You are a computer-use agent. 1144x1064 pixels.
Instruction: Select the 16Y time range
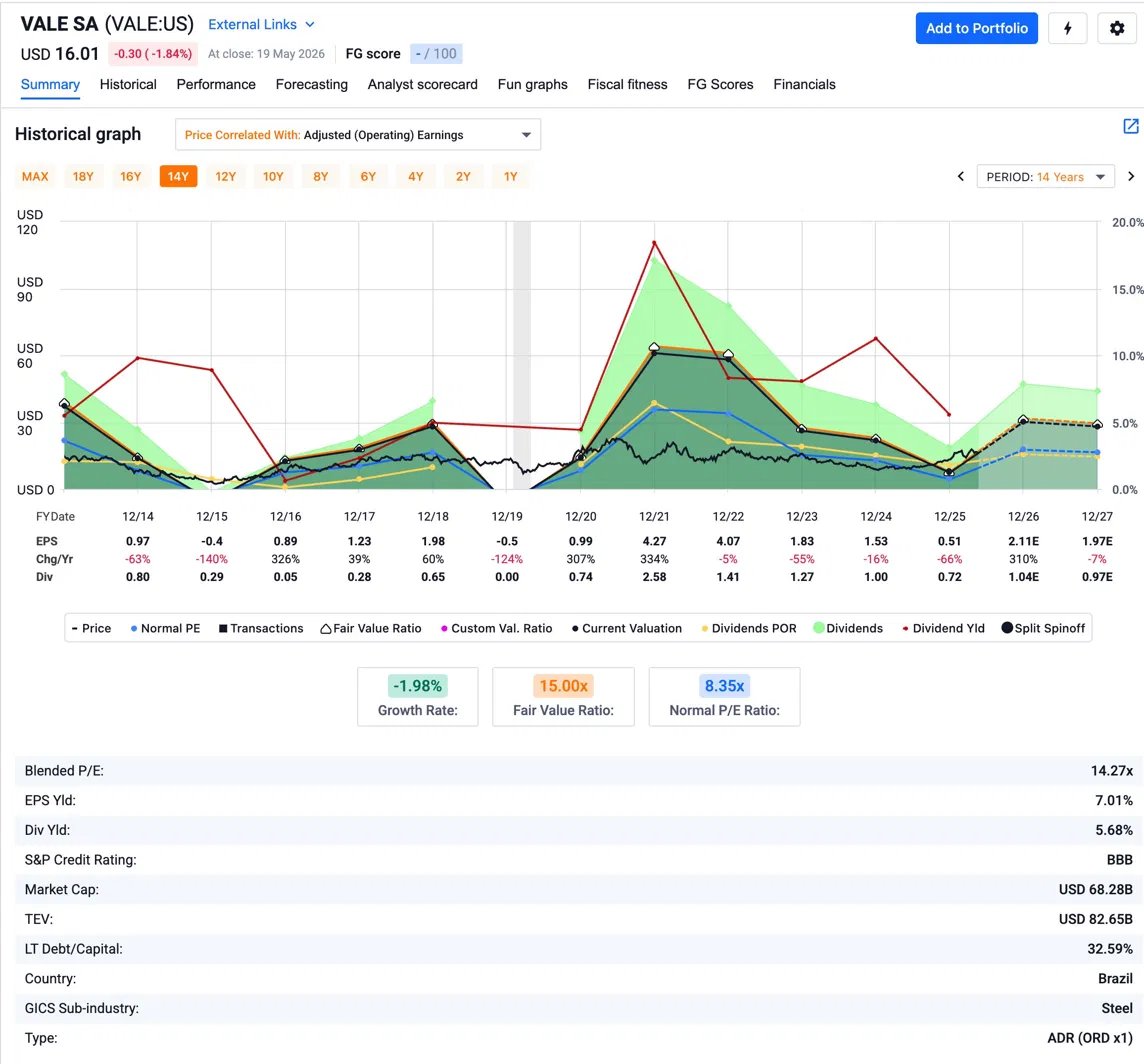tap(131, 177)
